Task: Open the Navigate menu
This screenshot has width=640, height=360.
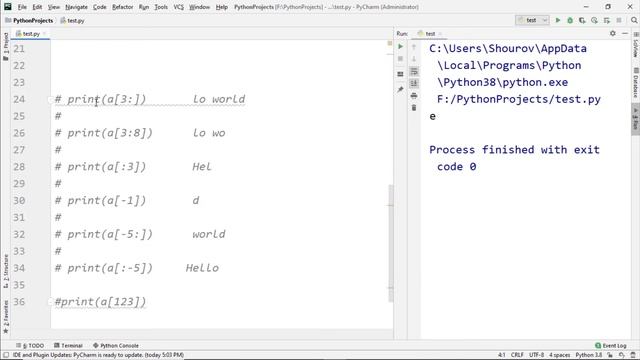Action: tap(76, 7)
